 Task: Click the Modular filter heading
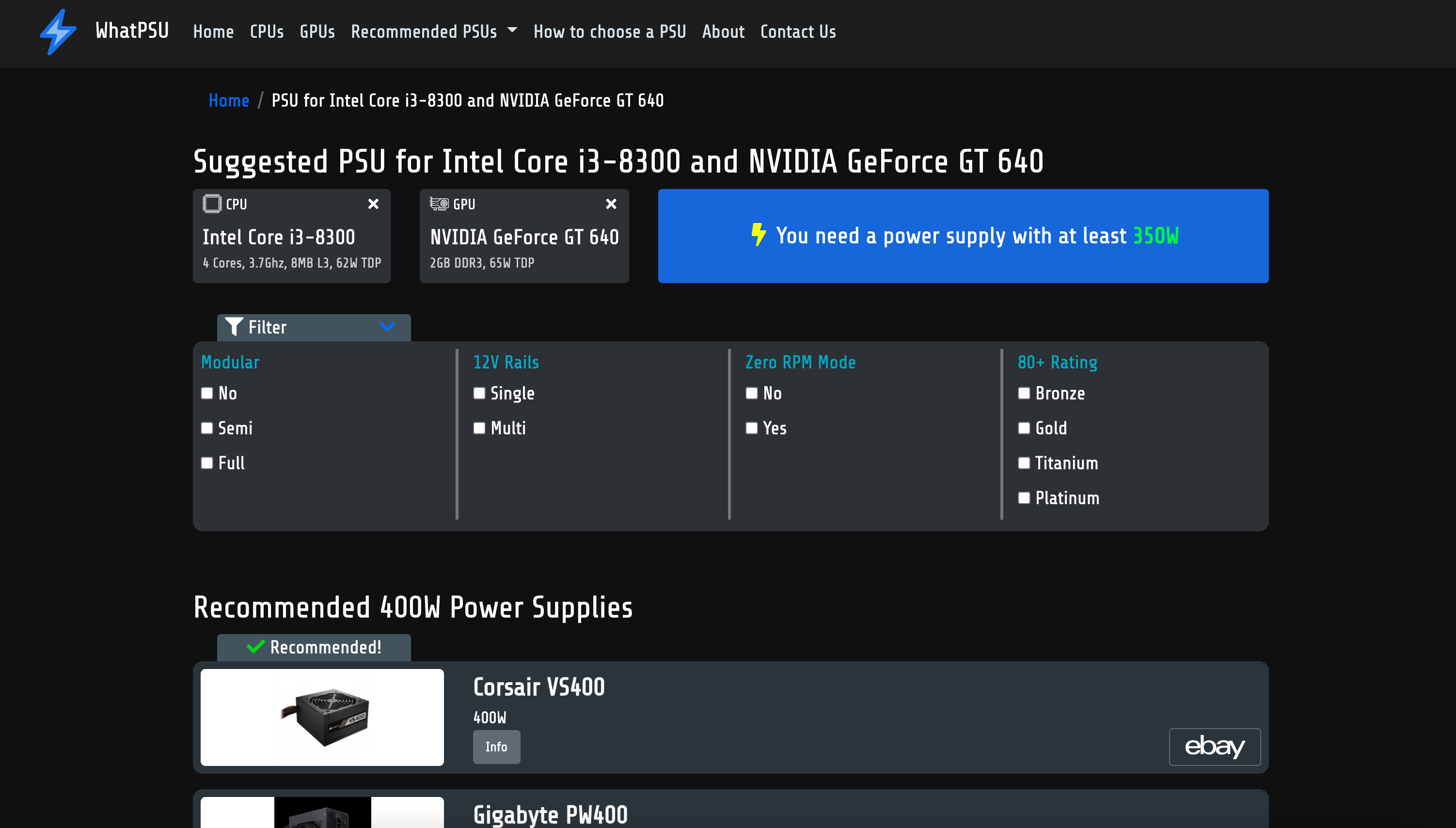coord(230,362)
